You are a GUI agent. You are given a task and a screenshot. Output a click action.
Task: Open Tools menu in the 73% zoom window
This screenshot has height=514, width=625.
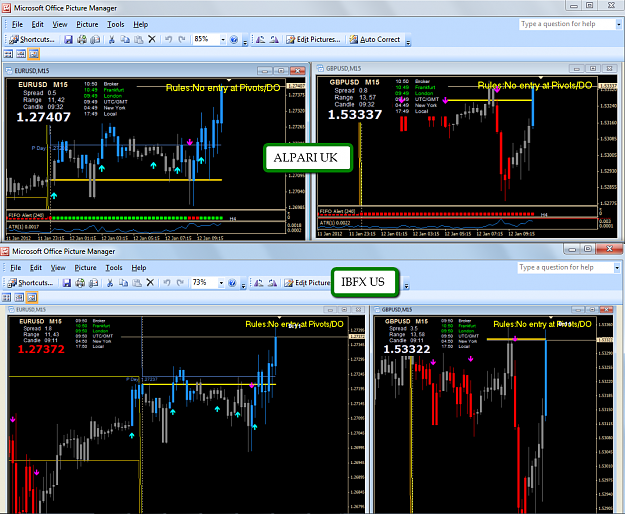click(x=114, y=268)
